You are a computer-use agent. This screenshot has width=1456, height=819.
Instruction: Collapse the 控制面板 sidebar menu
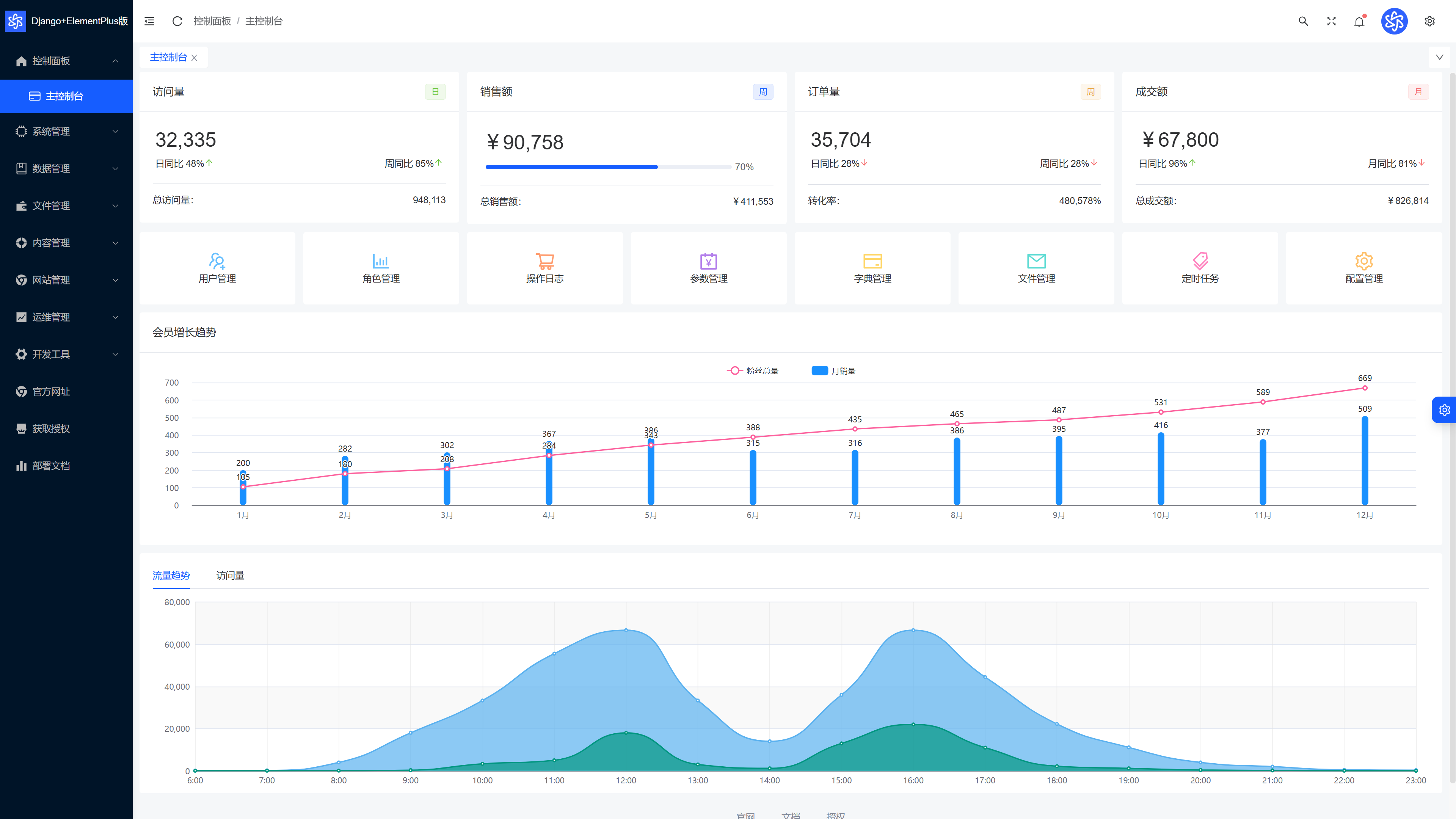click(x=67, y=61)
